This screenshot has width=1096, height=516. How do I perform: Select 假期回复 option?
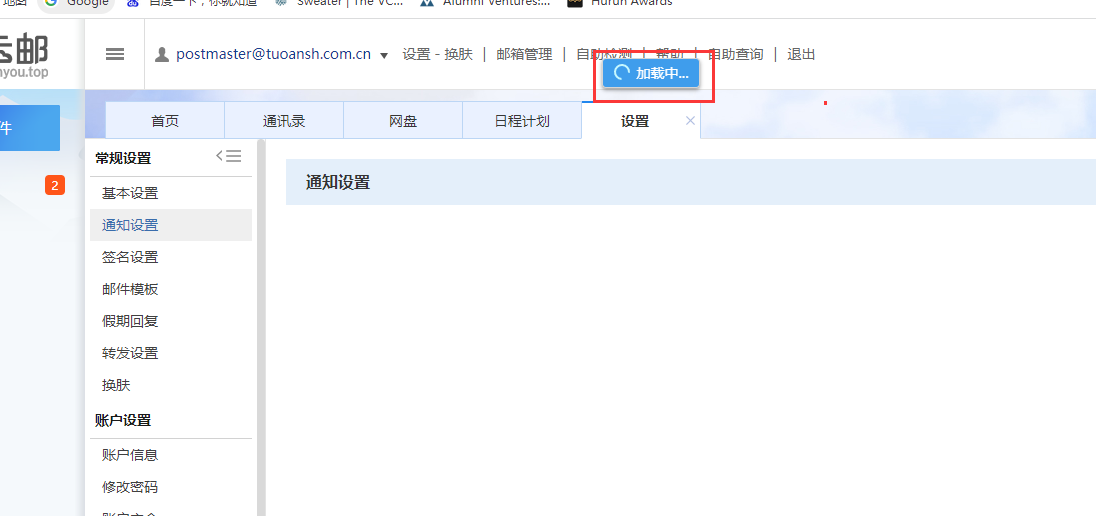(x=130, y=321)
